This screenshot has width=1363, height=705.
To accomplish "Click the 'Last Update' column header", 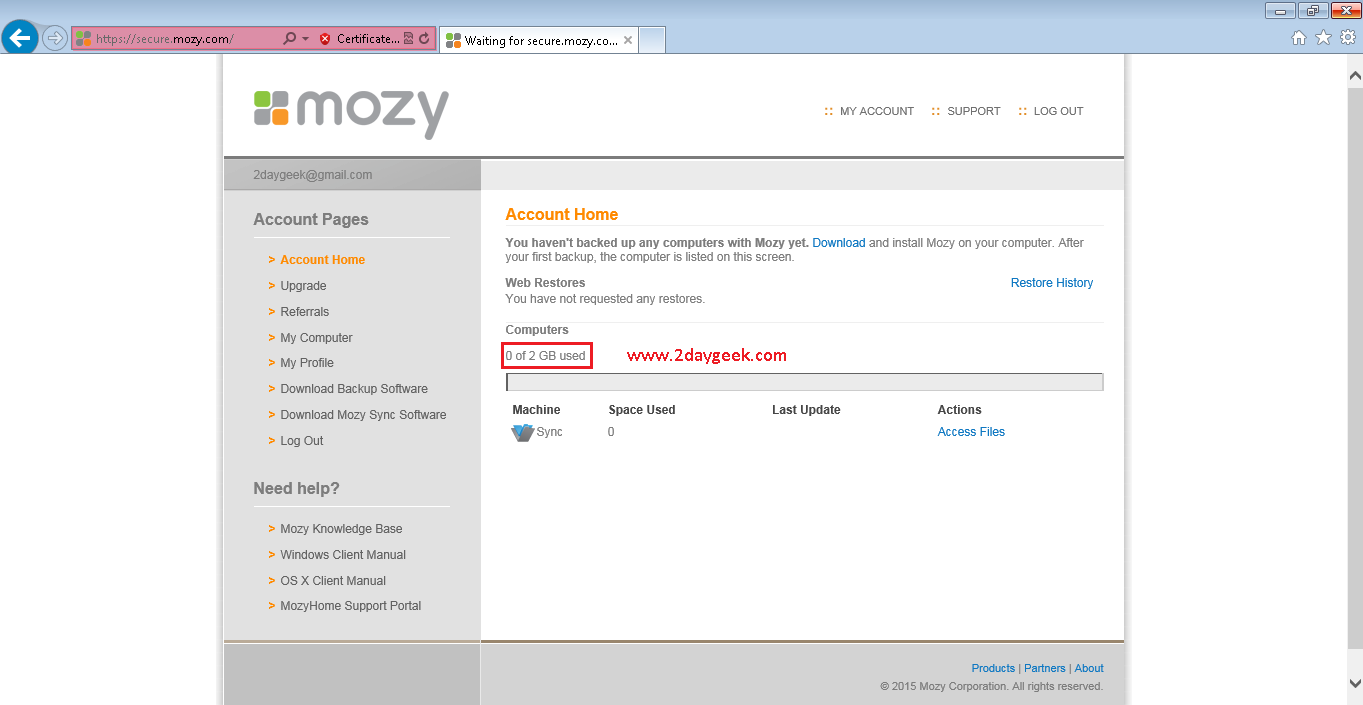I will [x=806, y=410].
